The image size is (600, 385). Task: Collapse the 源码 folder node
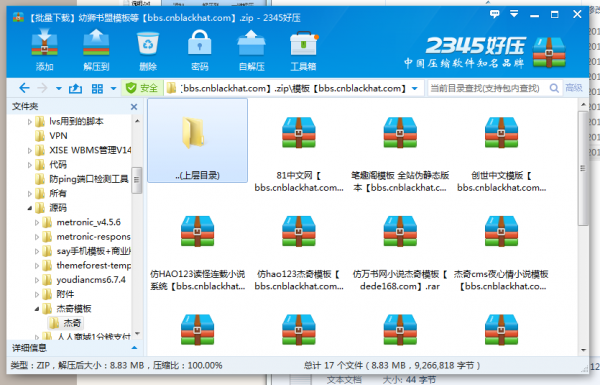[x=29, y=208]
